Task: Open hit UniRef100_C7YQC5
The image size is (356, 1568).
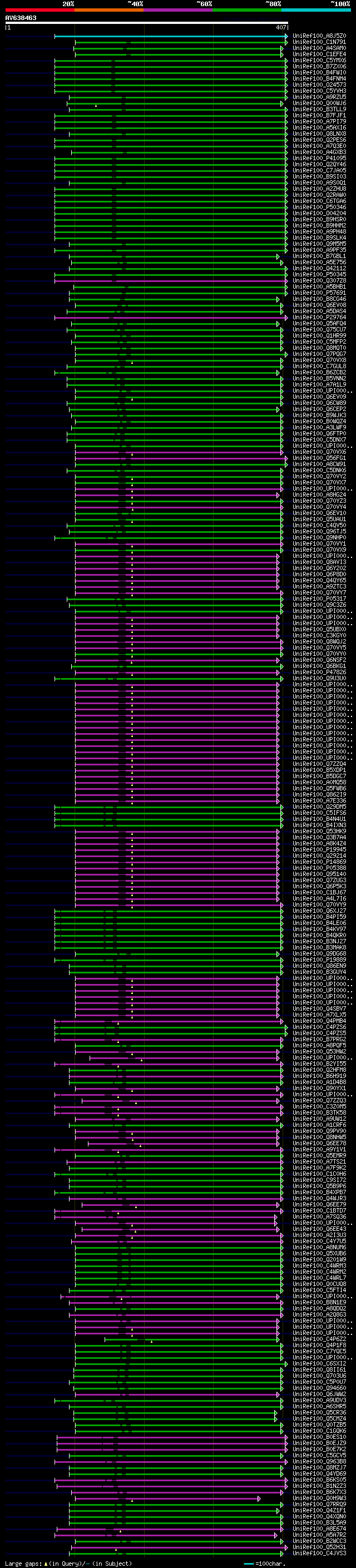Action: [x=319, y=1351]
